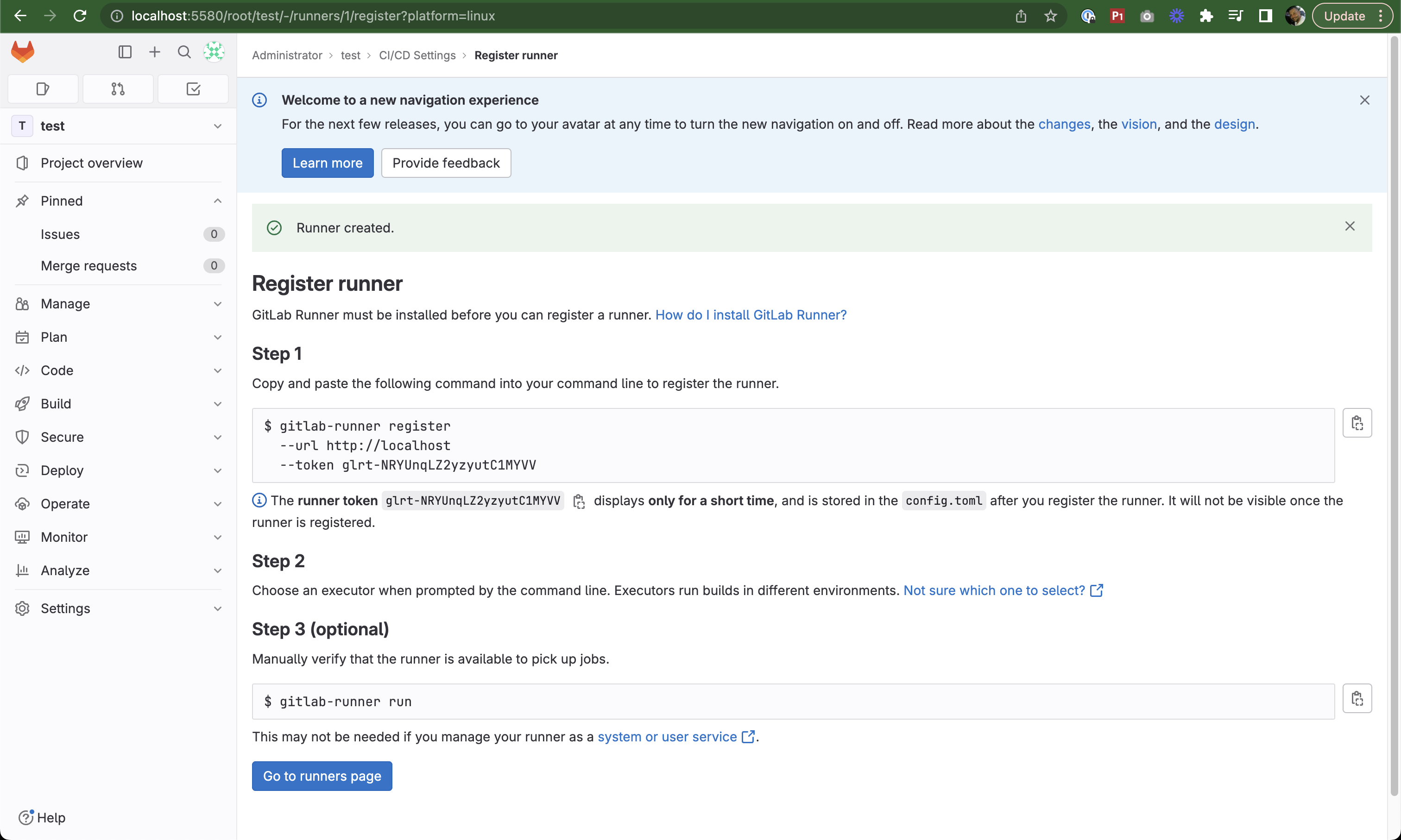Click the search magnifier icon
Image resolution: width=1401 pixels, height=840 pixels.
coord(184,51)
